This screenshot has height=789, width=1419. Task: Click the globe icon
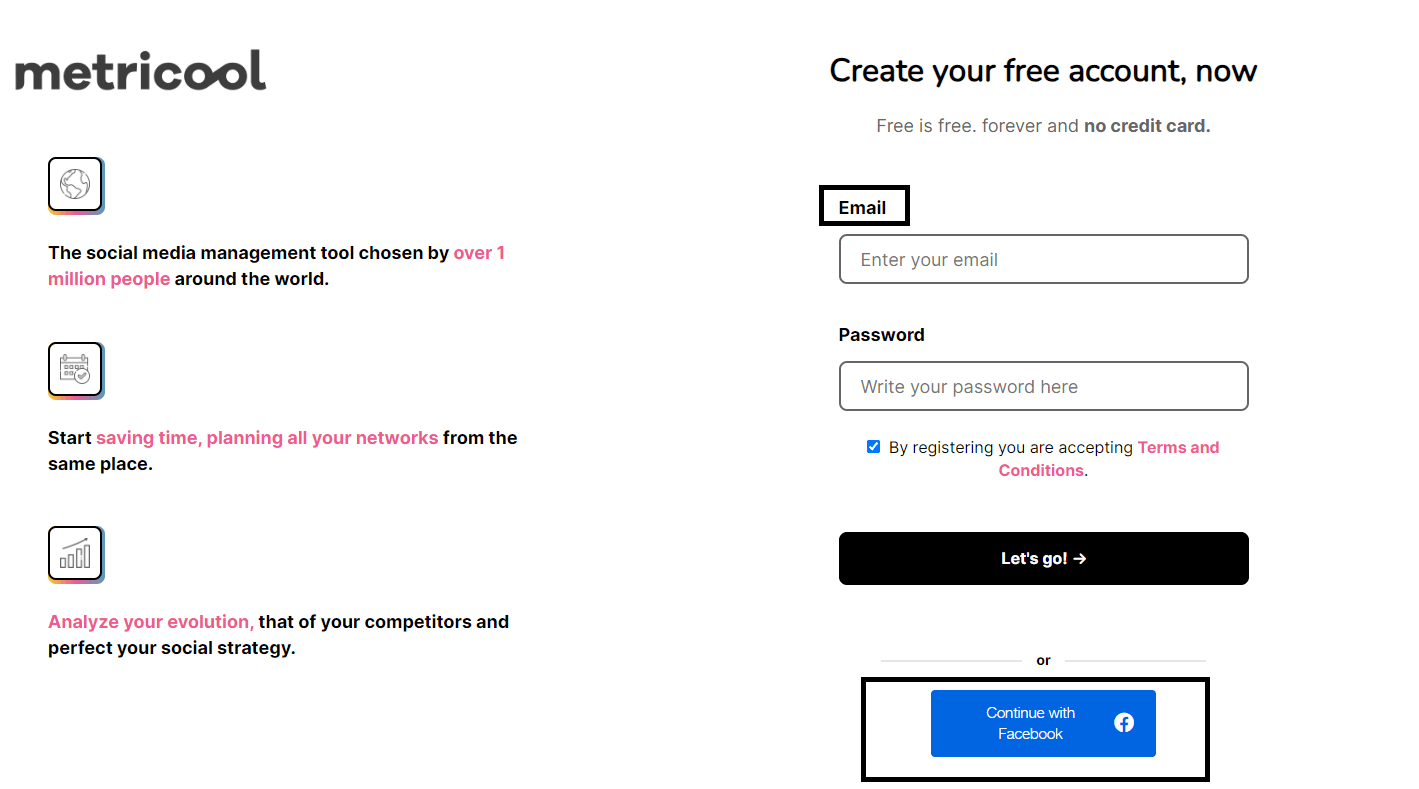(x=75, y=184)
